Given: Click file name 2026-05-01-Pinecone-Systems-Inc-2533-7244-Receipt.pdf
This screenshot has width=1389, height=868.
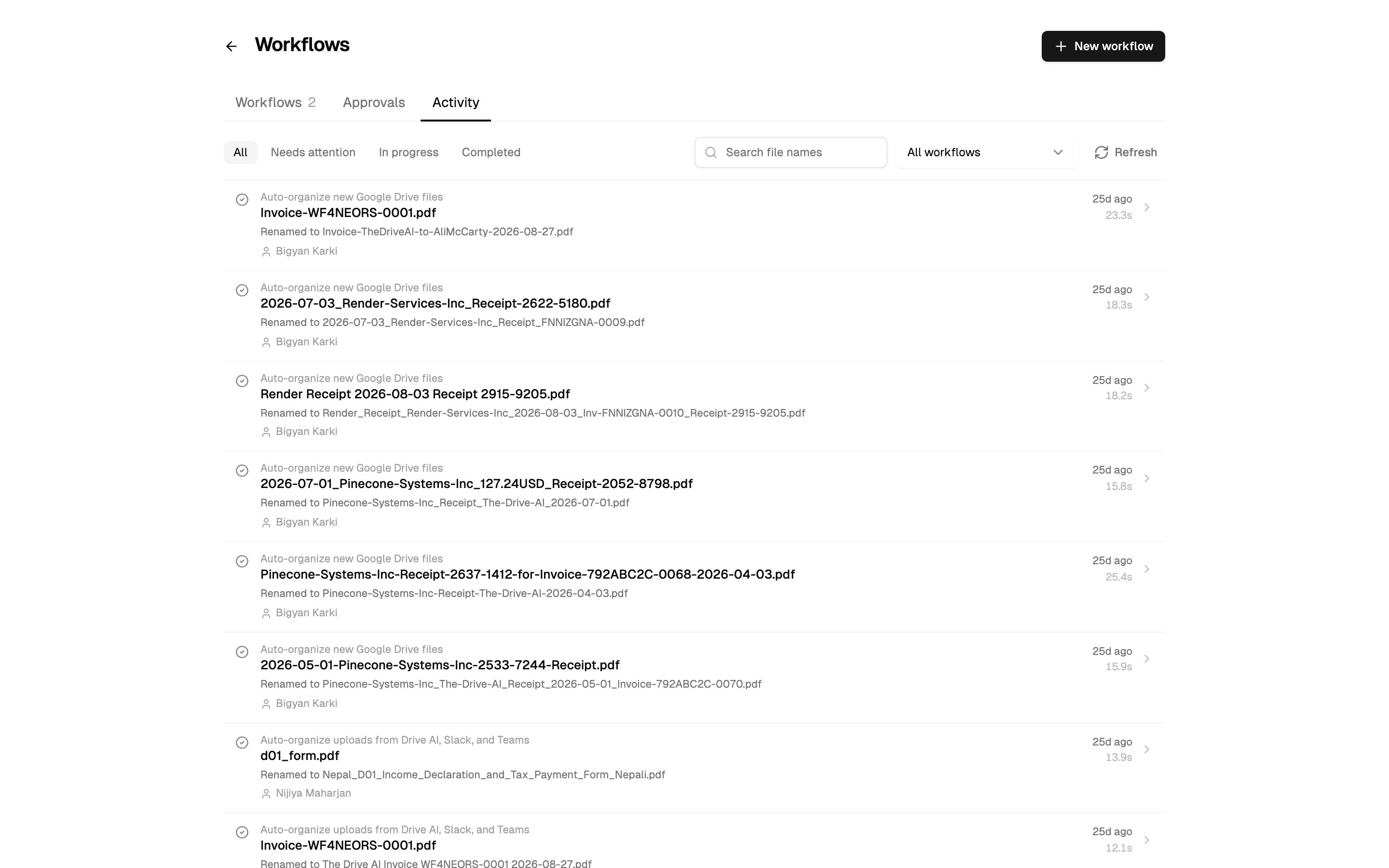Looking at the screenshot, I should click(440, 665).
